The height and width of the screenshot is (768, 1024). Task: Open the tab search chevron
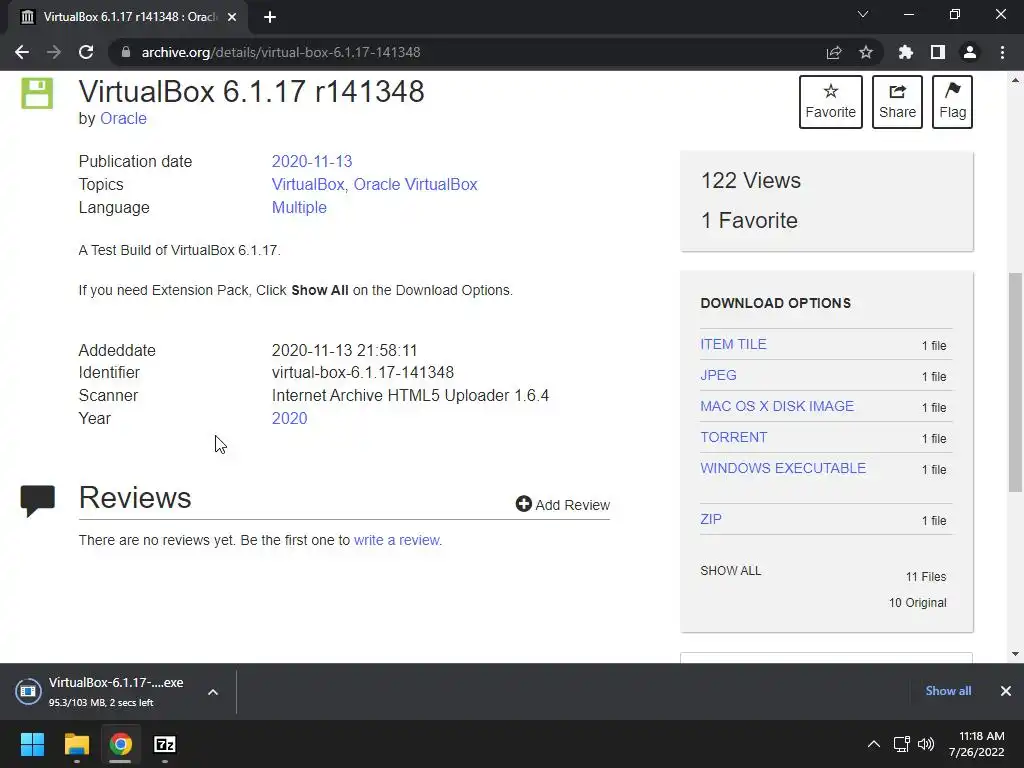[x=863, y=14]
